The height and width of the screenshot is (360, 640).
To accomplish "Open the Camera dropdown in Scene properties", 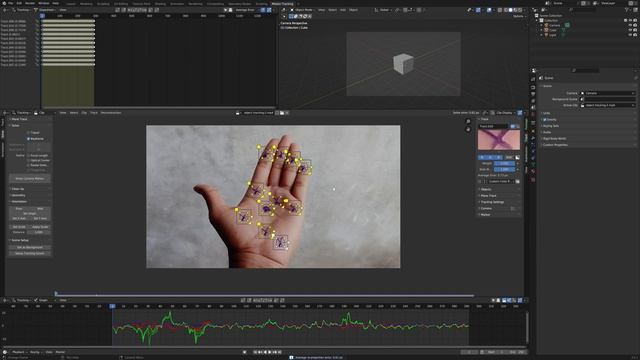I will 608,93.
